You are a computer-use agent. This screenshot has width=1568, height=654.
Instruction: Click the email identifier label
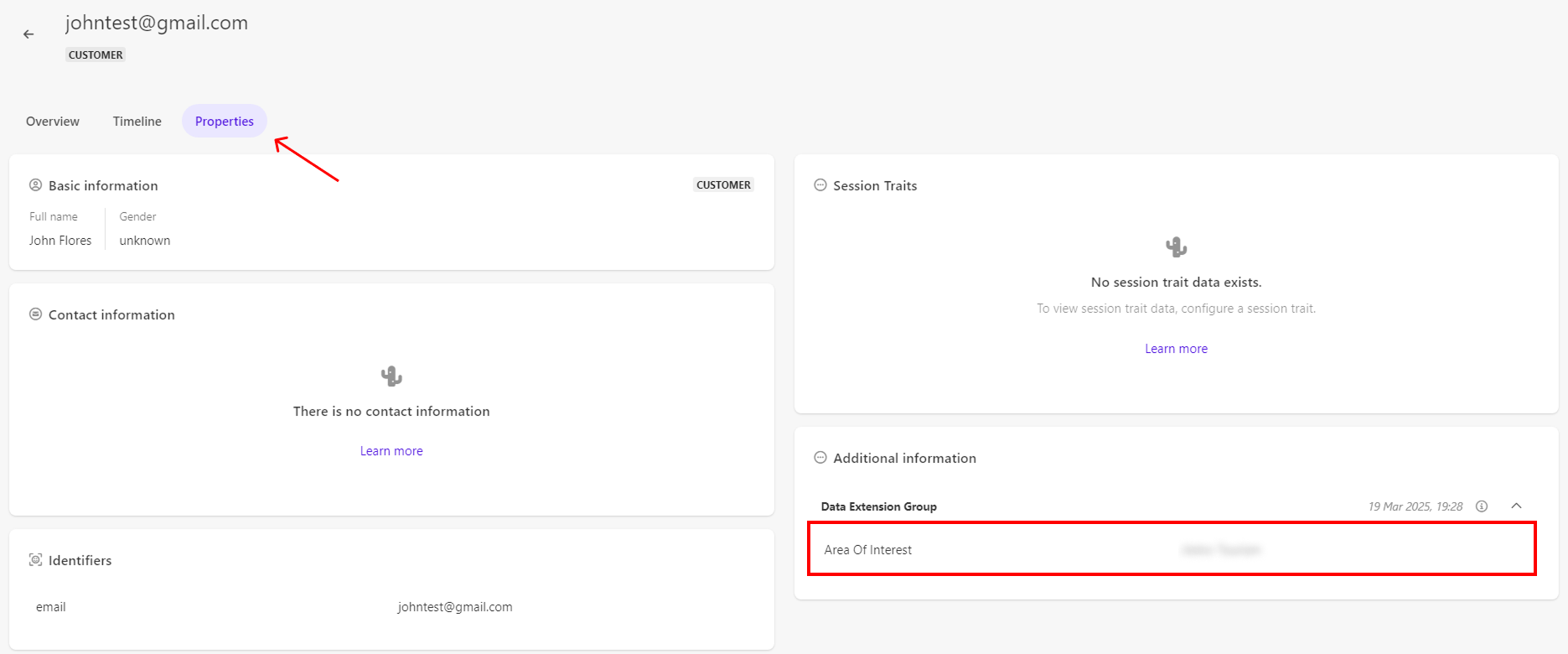[x=51, y=607]
